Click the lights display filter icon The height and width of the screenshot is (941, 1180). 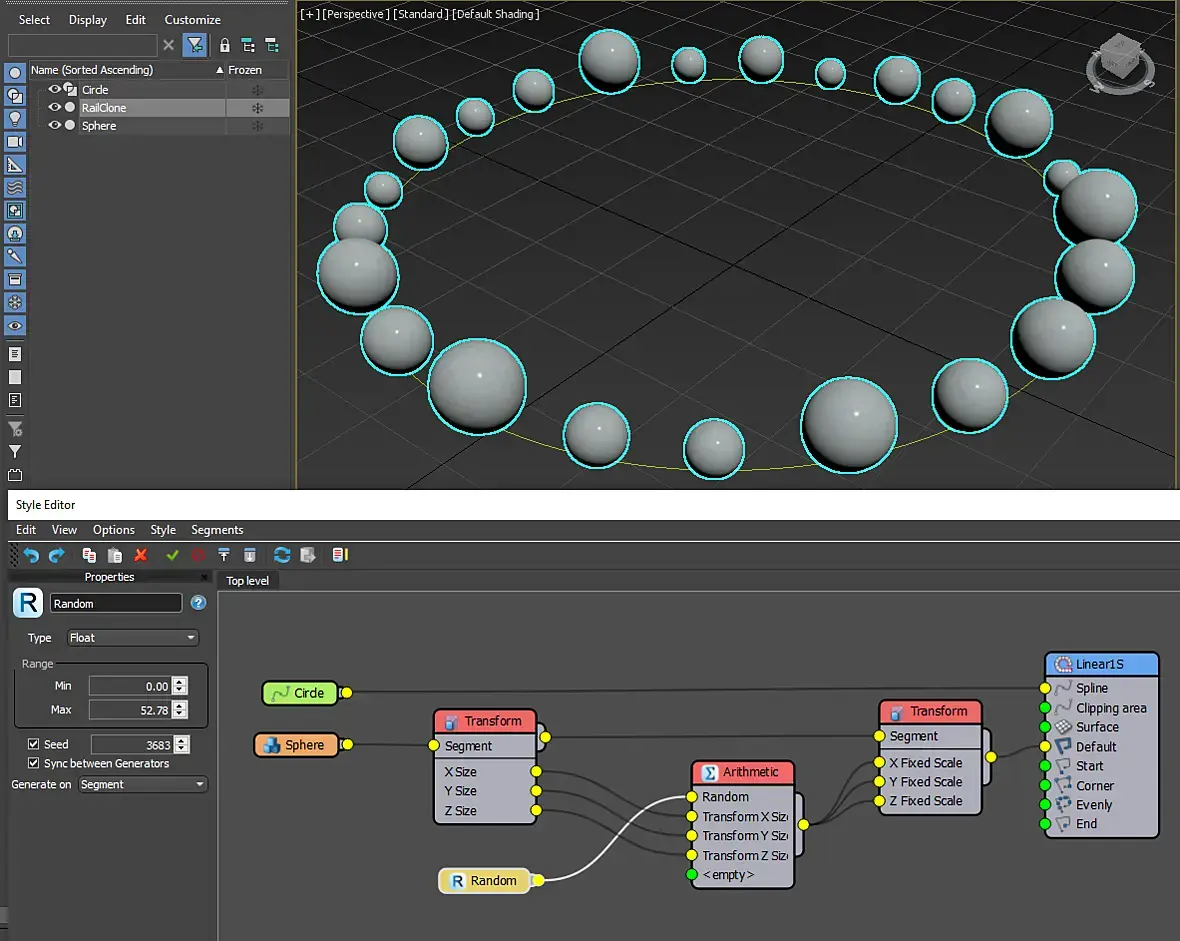tap(15, 118)
